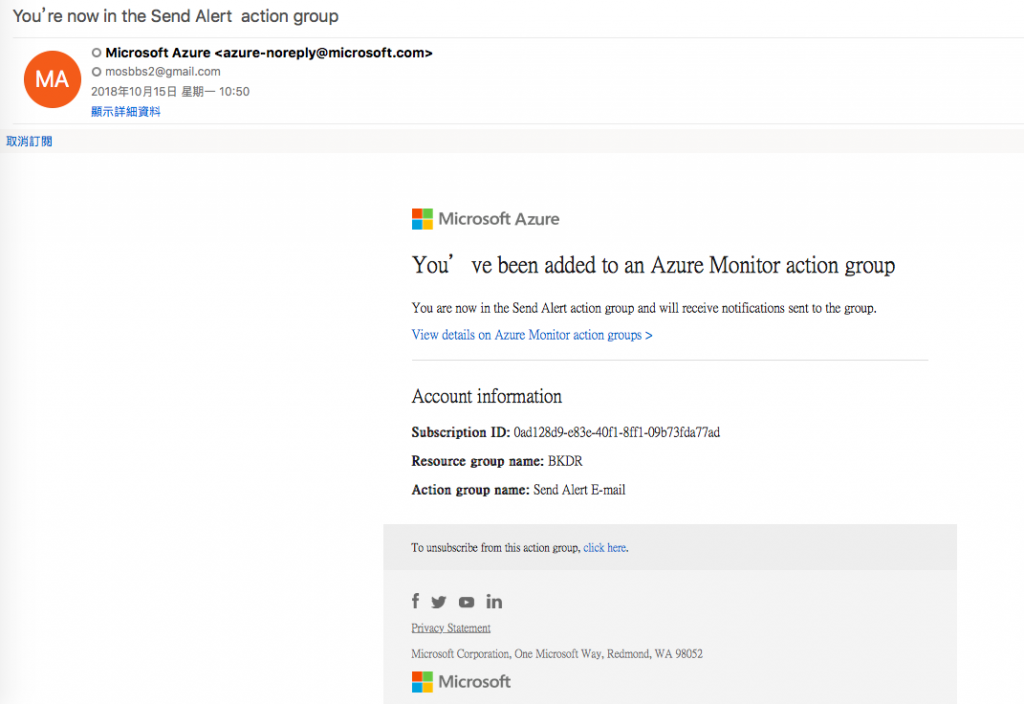This screenshot has width=1024, height=704.
Task: Click the date 2018年10月15日 星期一 10:50
Action: pyautogui.click(x=170, y=91)
